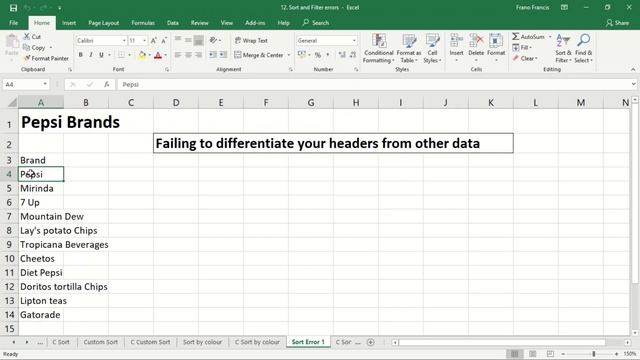This screenshot has width=640, height=360.
Task: Select column A header
Action: pos(41,102)
